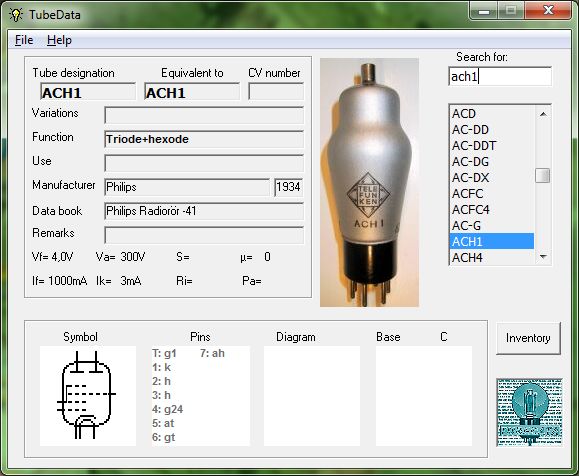Select AC-DDT in the tube list
Image resolution: width=579 pixels, height=476 pixels.
pos(492,145)
